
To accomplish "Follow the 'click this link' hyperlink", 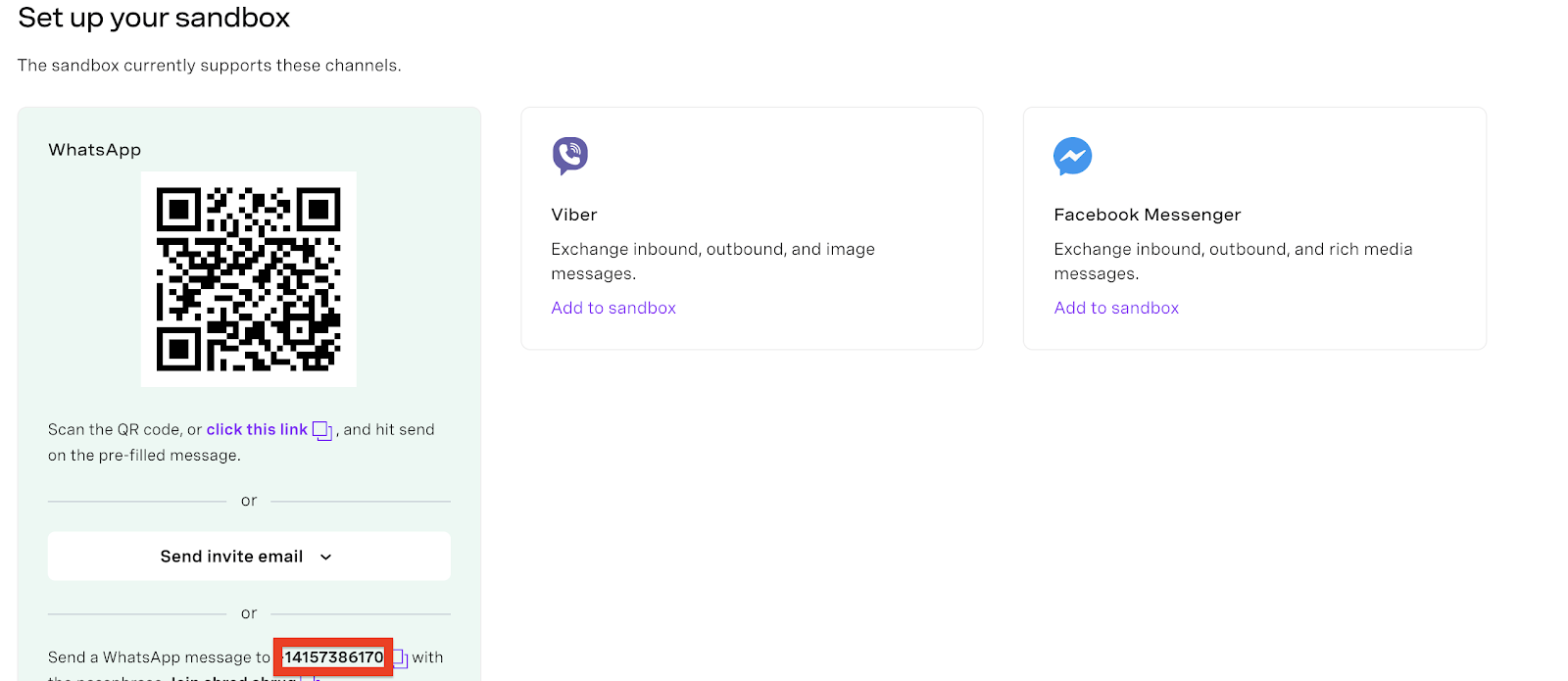I will pos(257,429).
